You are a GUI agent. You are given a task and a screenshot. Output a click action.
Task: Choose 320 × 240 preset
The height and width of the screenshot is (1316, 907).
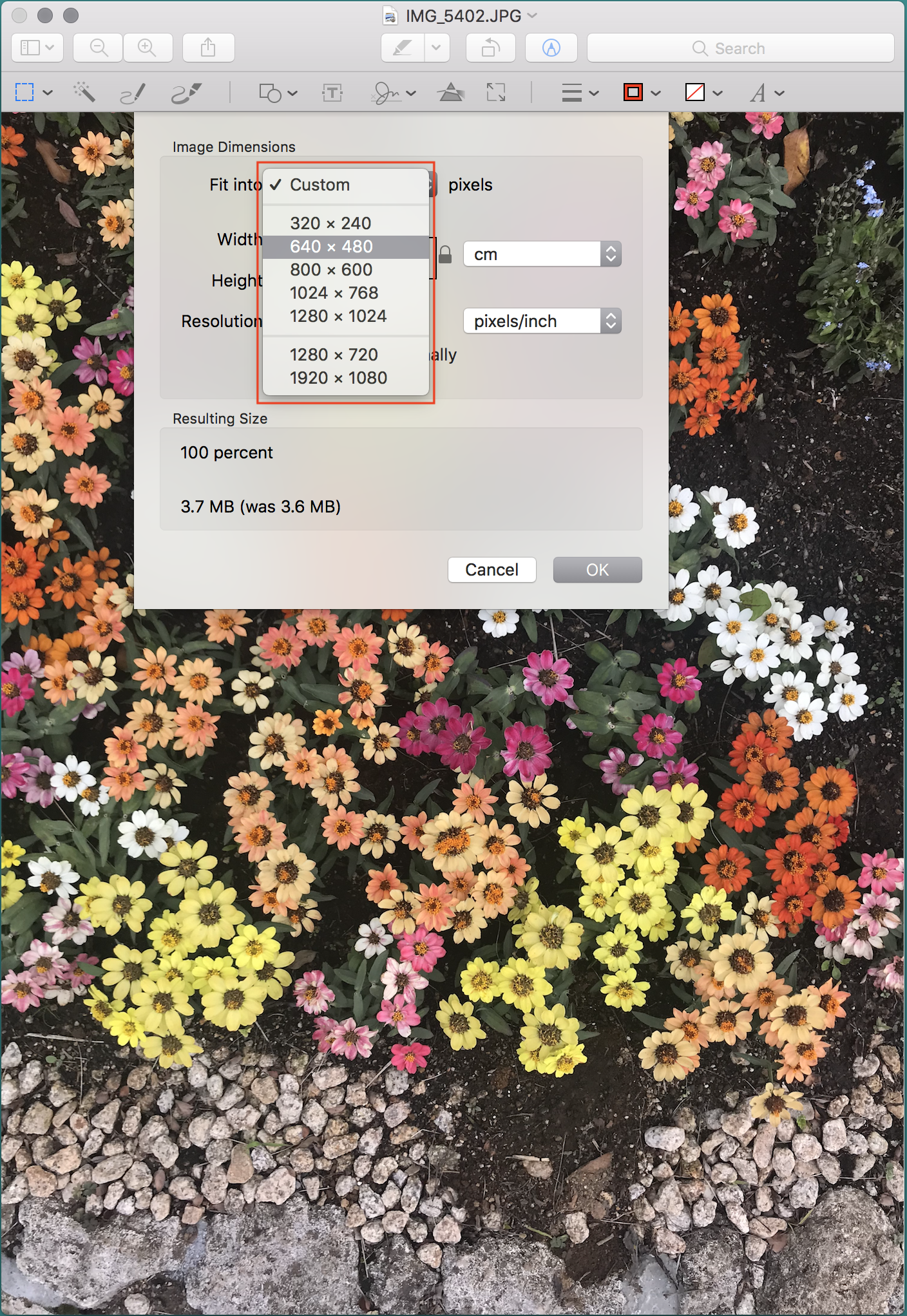pos(346,223)
